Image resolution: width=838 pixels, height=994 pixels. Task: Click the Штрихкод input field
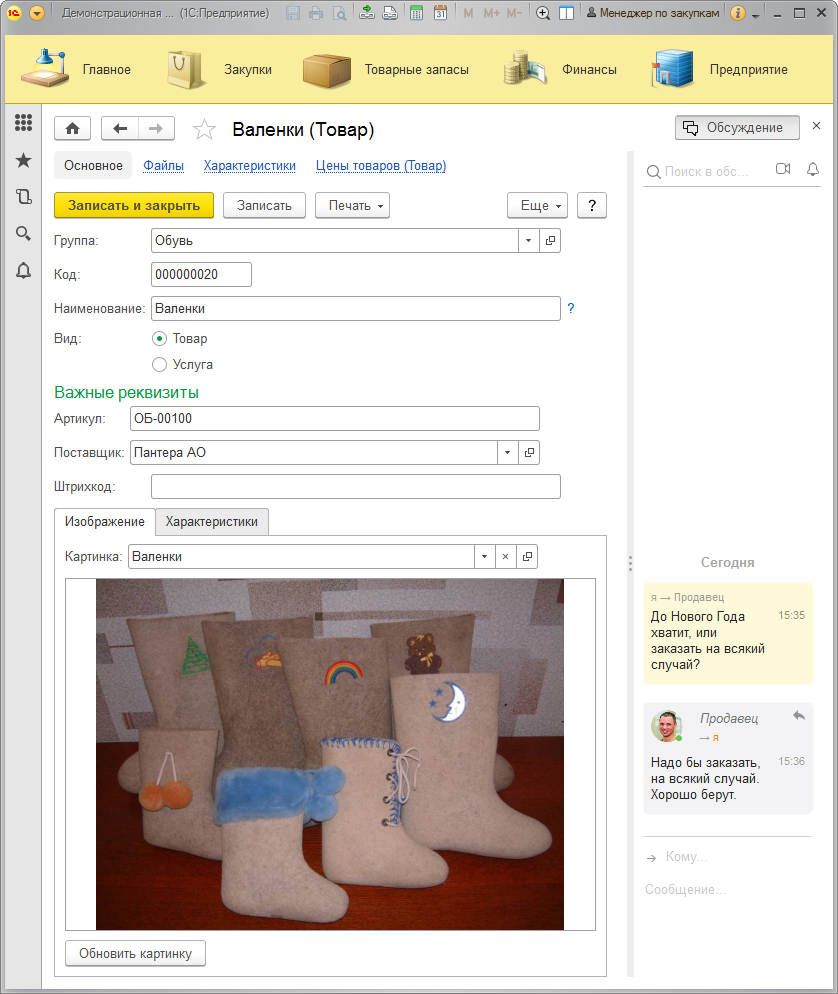click(355, 487)
